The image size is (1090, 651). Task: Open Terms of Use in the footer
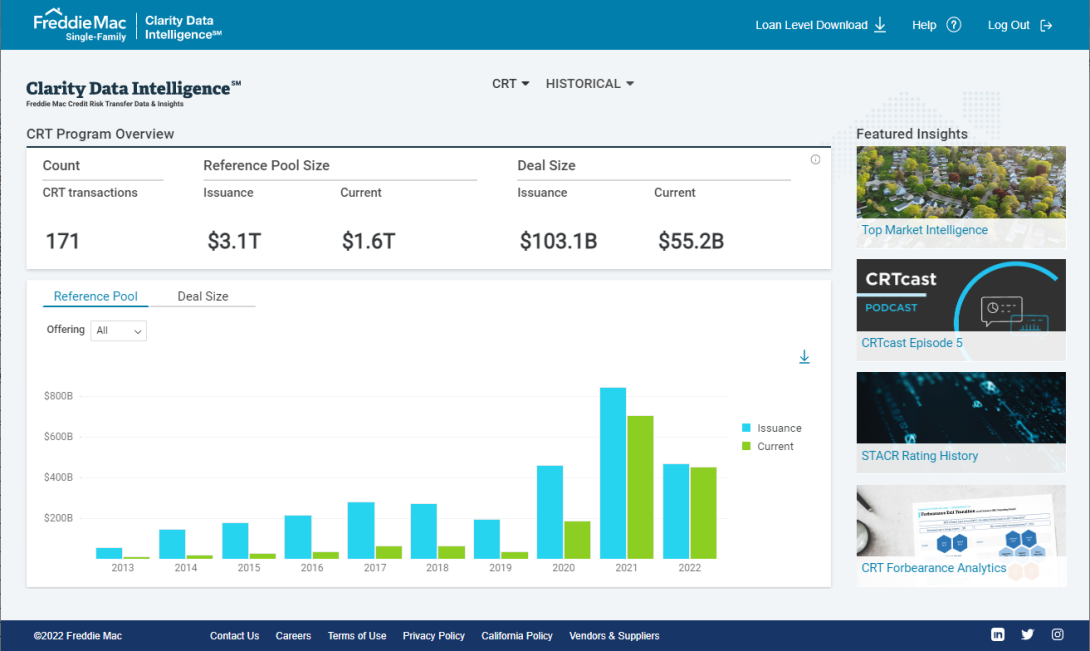[x=357, y=636]
